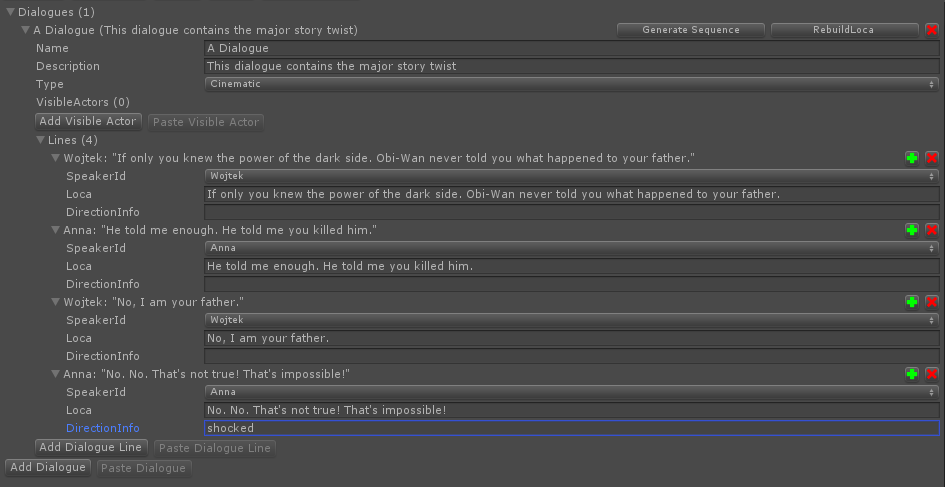Click Add Visible Actor button

pyautogui.click(x=88, y=121)
